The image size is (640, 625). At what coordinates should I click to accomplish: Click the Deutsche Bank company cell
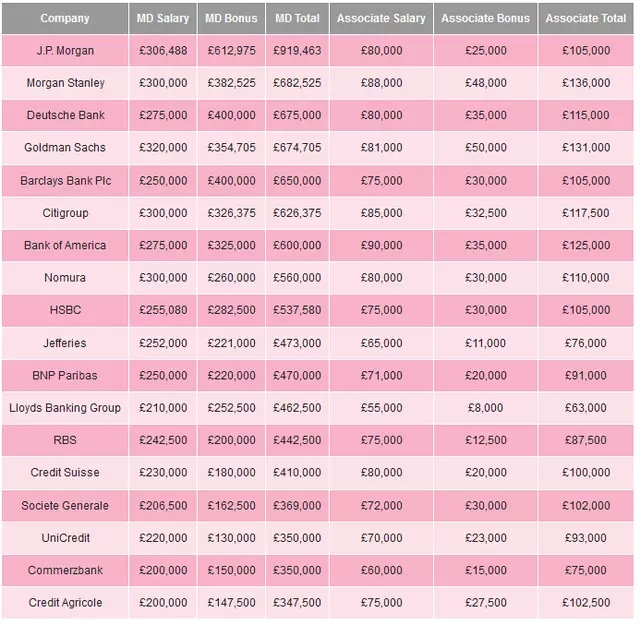[65, 115]
